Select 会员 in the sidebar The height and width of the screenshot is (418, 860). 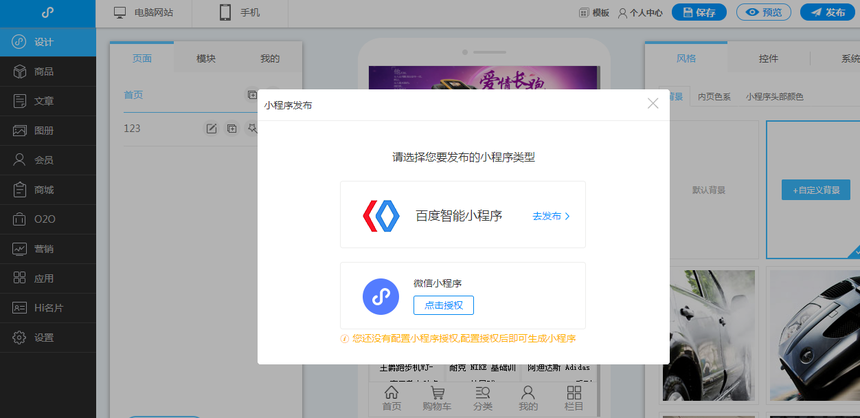pos(48,160)
